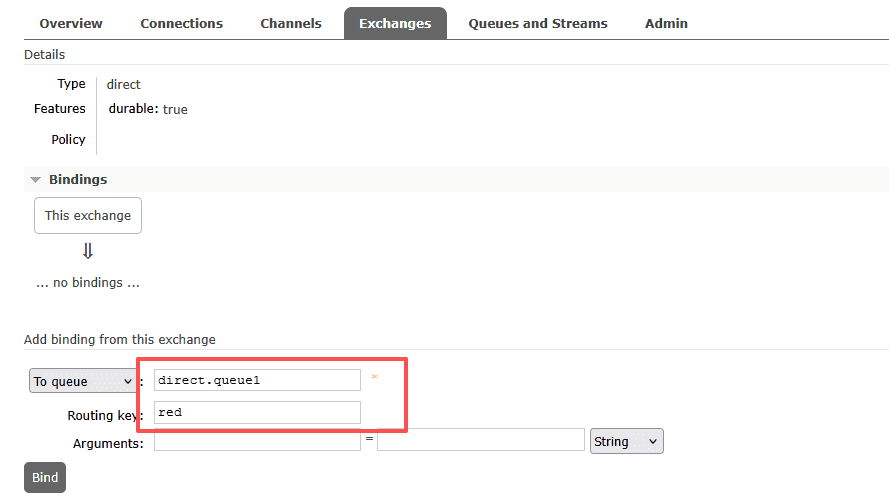Open the Queues and Streams tab
889x499 pixels.
pos(538,23)
